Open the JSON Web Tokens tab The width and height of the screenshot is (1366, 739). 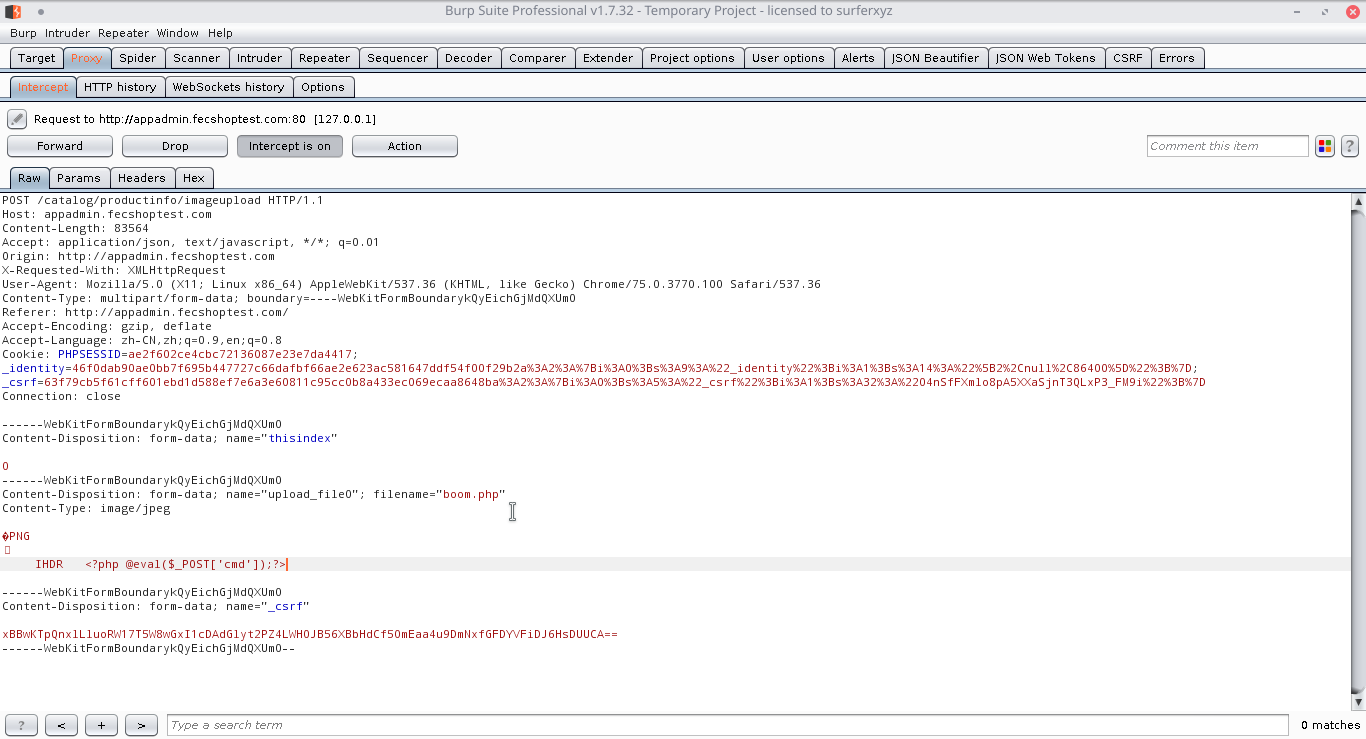pos(1046,58)
